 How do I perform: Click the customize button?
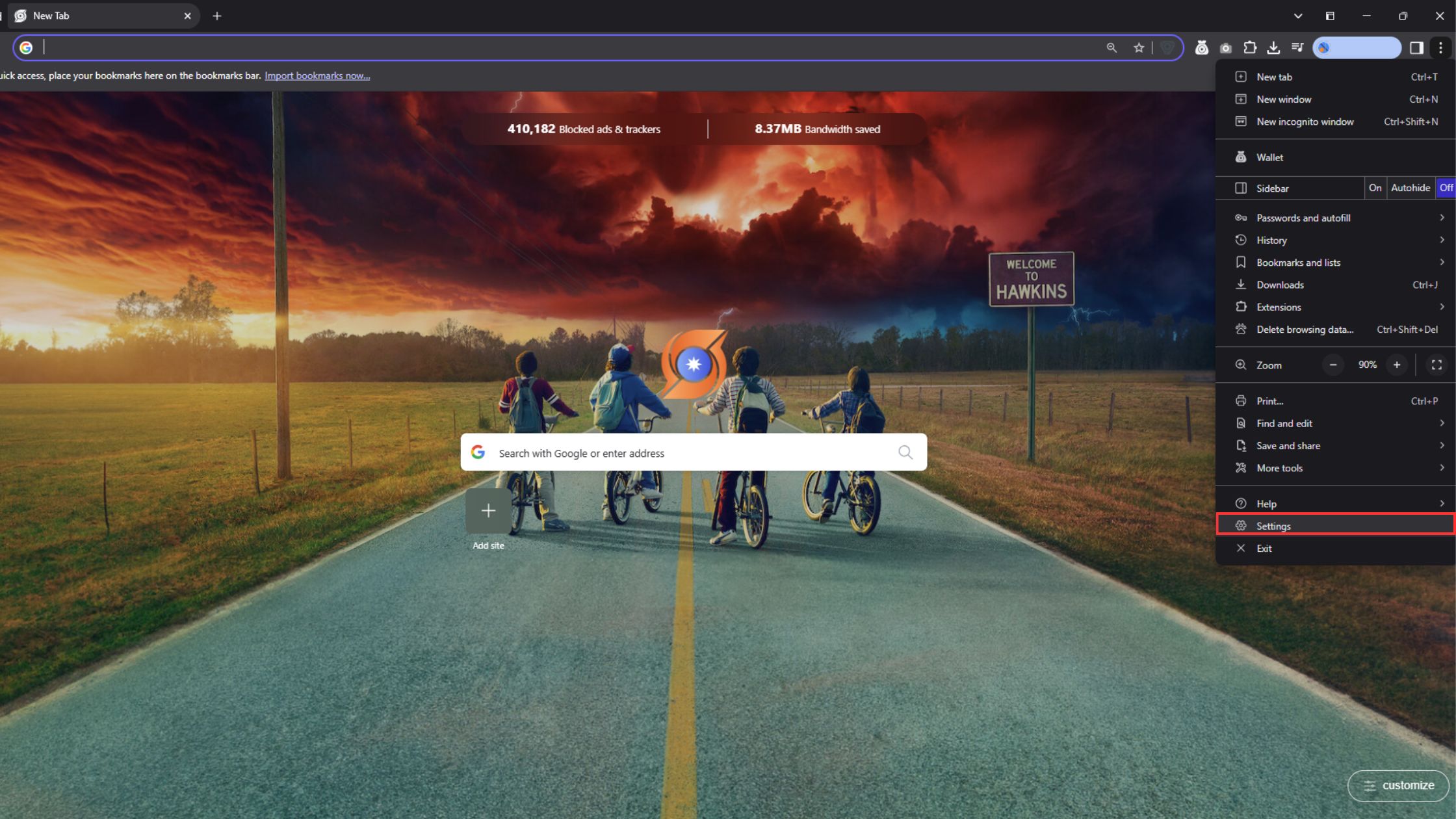[x=1398, y=786]
